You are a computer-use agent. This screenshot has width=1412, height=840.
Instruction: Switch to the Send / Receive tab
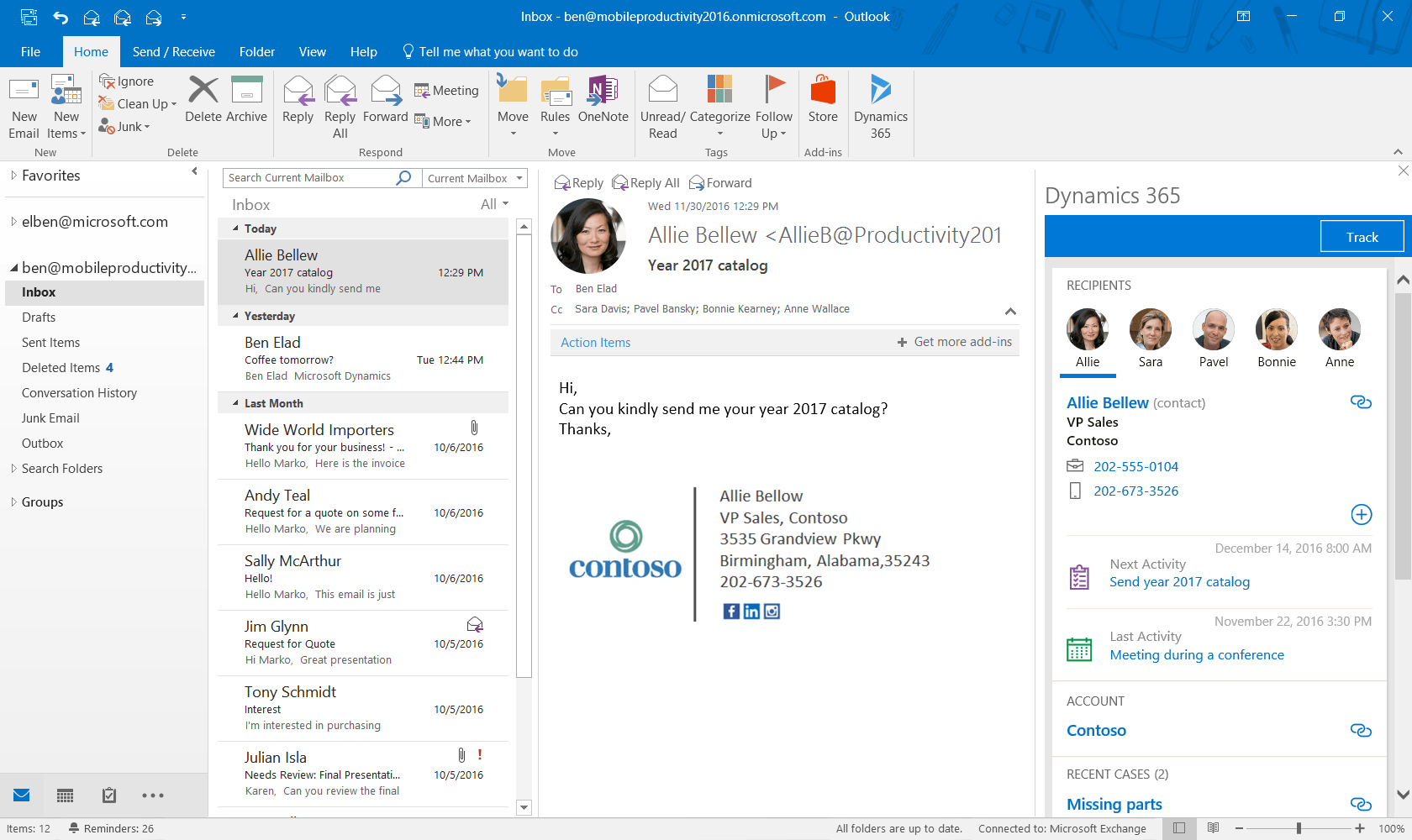(x=174, y=52)
